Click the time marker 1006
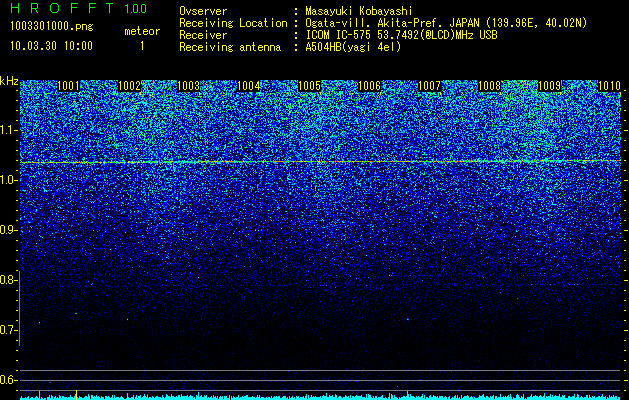 tap(369, 86)
